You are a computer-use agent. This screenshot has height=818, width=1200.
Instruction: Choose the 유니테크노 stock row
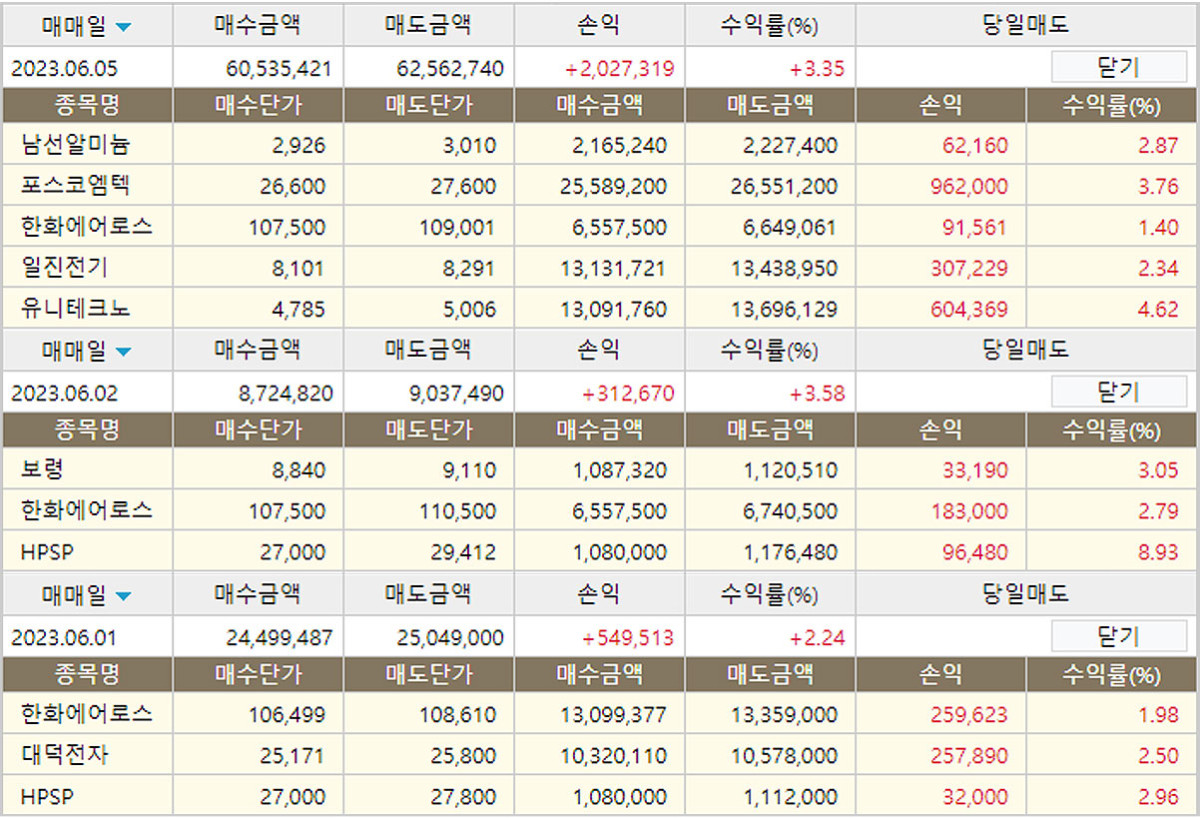pyautogui.click(x=75, y=309)
